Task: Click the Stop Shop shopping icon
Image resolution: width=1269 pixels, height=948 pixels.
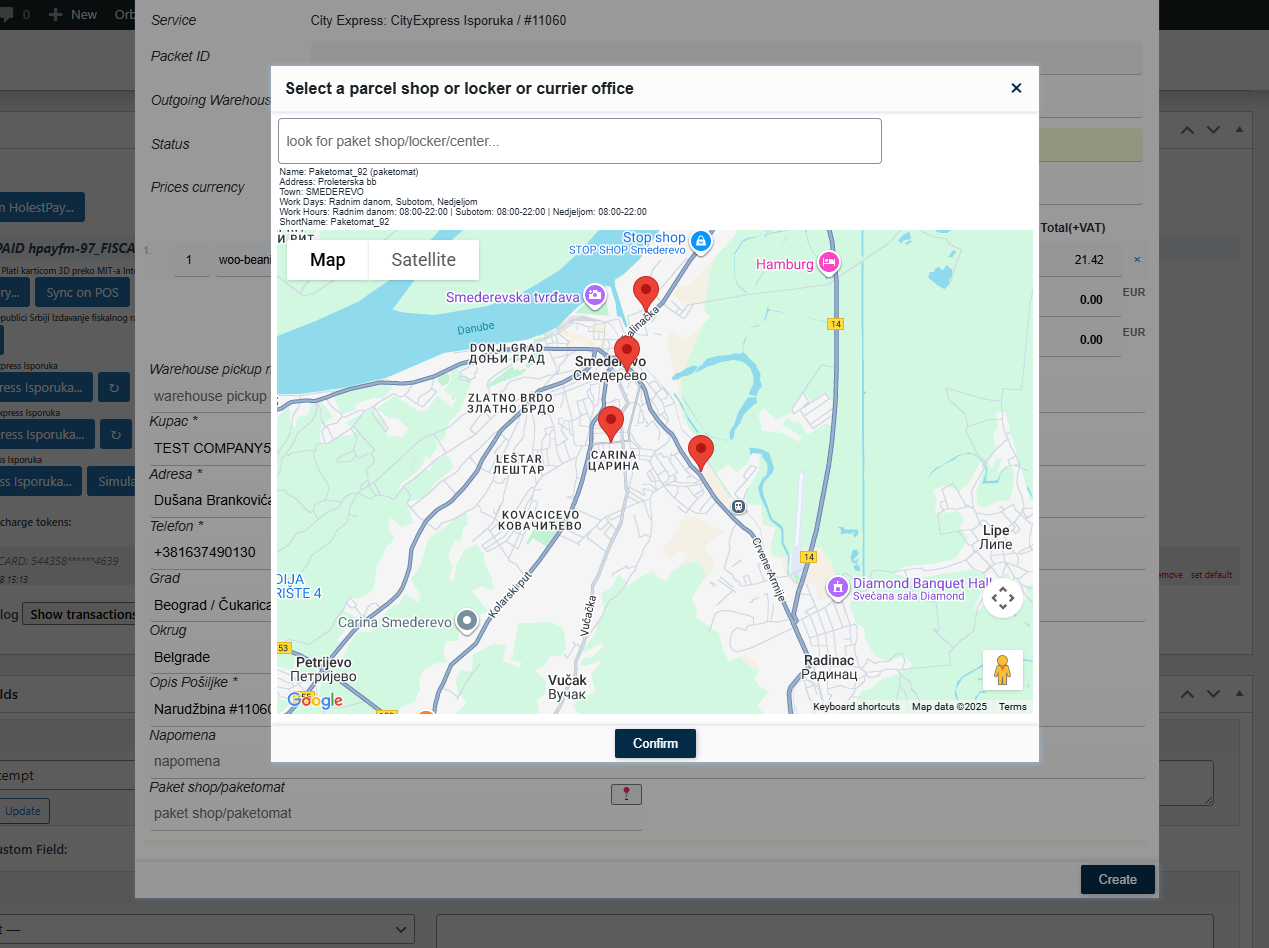Action: coord(702,241)
